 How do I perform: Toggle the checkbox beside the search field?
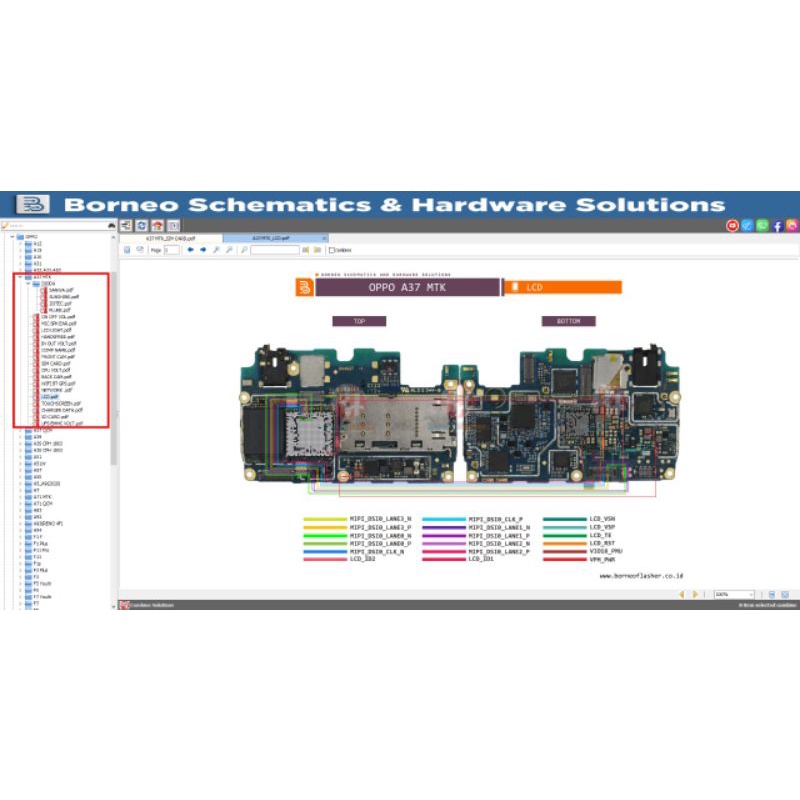point(332,250)
